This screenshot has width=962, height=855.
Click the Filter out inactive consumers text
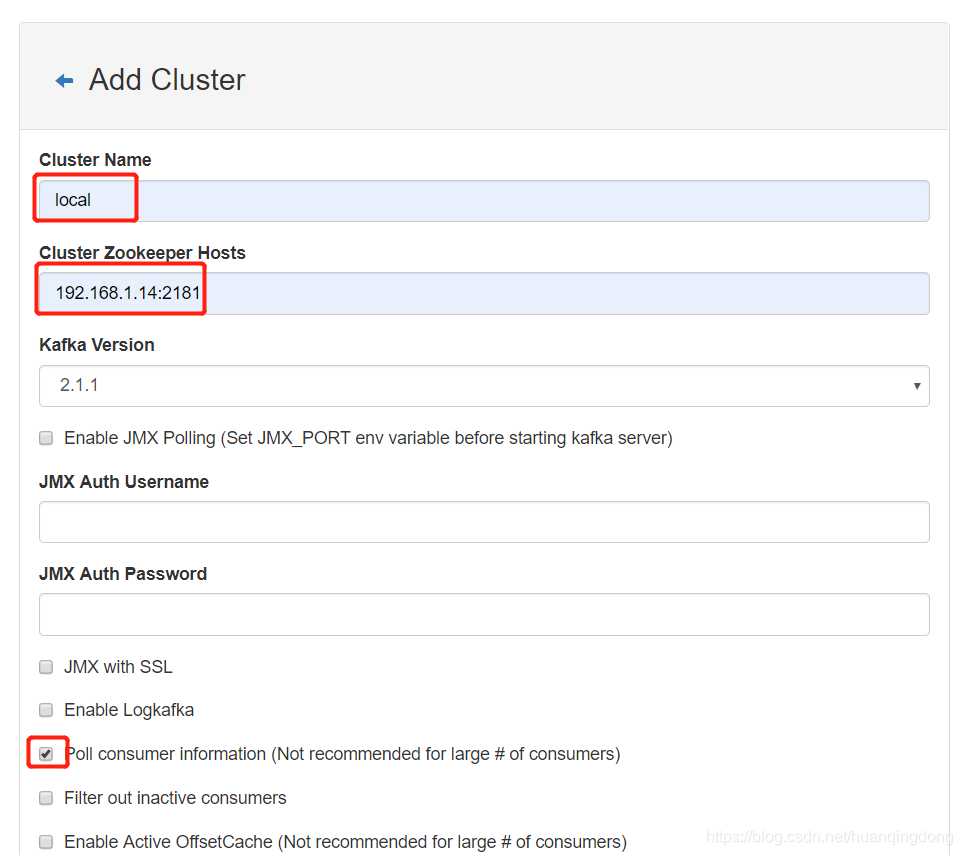click(175, 798)
